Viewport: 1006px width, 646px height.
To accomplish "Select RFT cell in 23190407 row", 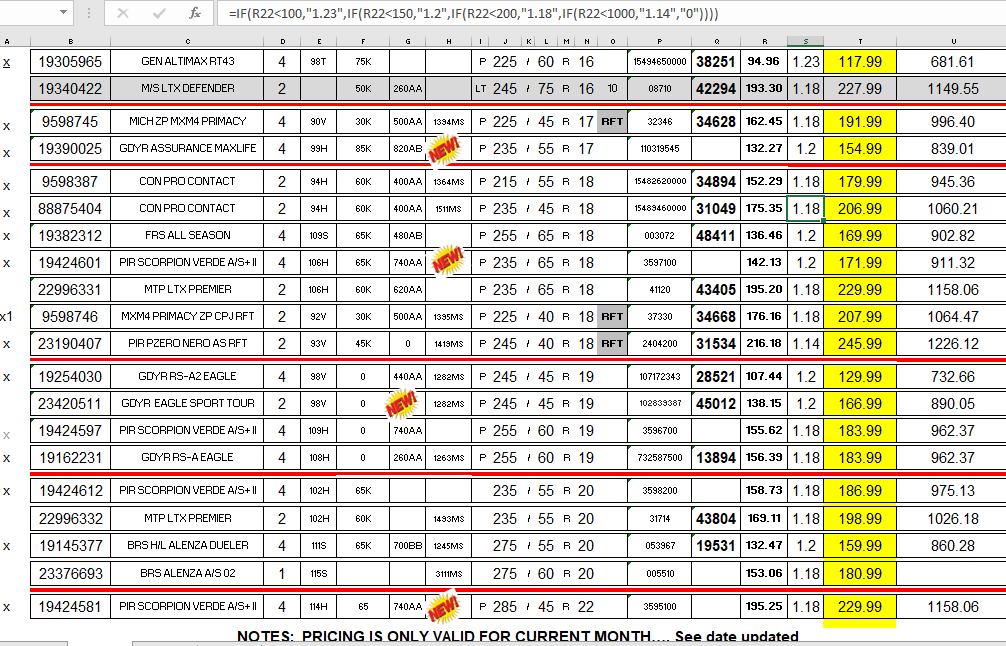I will (x=612, y=343).
